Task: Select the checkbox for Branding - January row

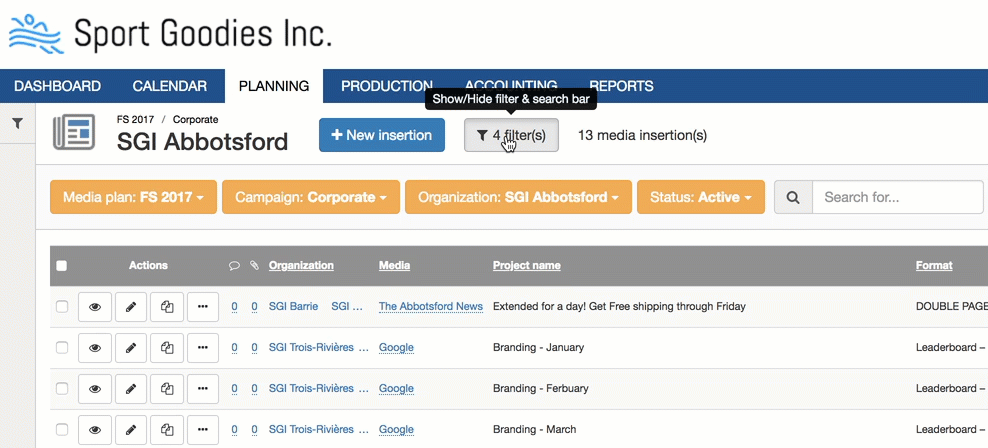Action: point(62,347)
